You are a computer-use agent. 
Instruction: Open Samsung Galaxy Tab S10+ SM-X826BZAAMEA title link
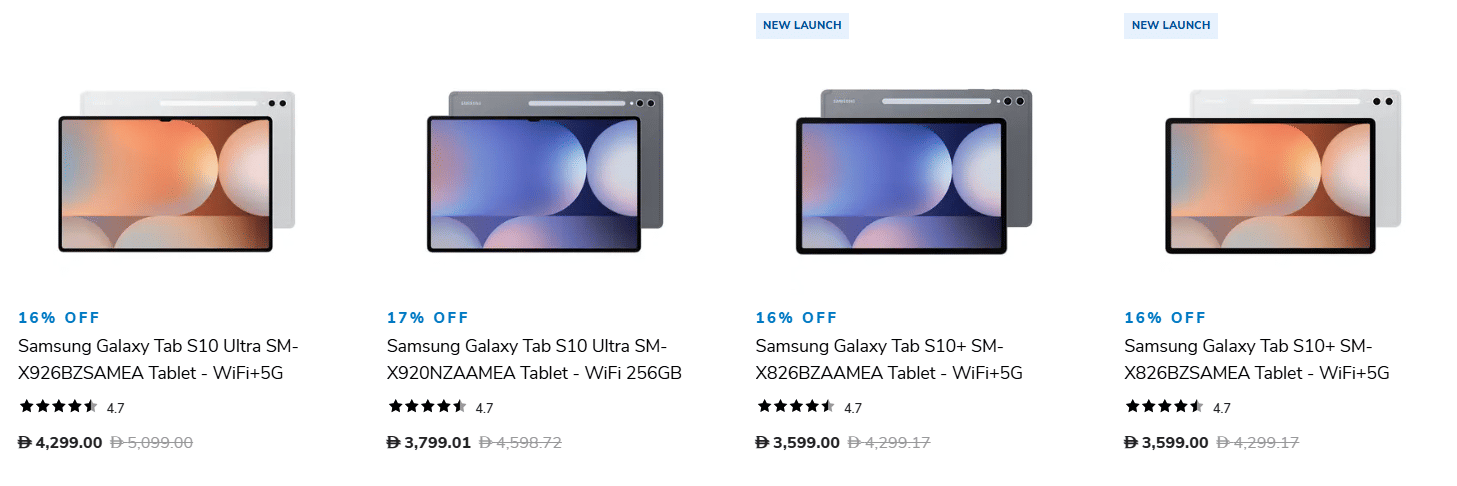[889, 360]
